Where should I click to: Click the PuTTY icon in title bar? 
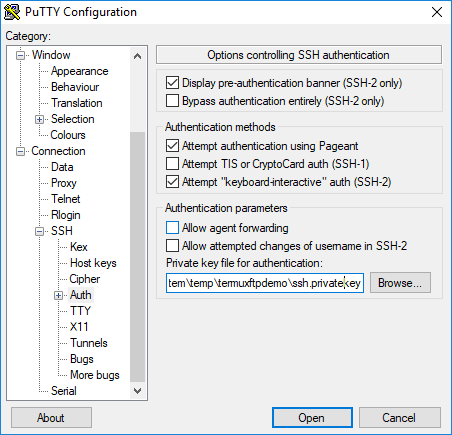click(12, 12)
